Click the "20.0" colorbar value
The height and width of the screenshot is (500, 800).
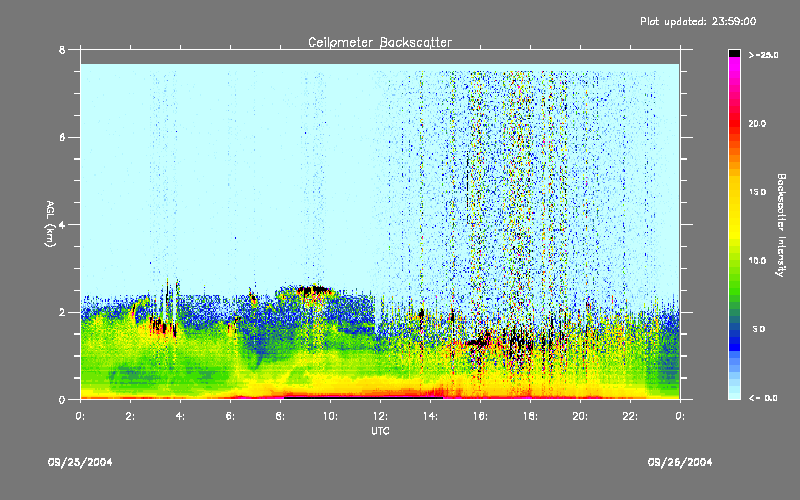click(757, 123)
